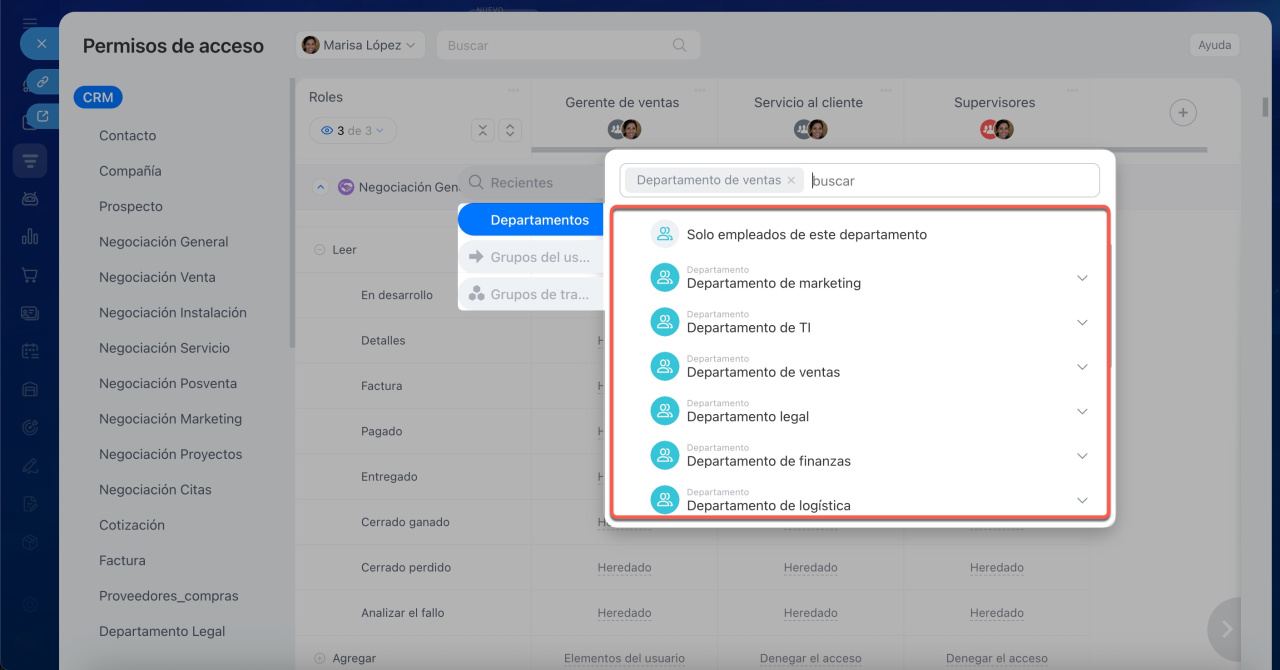The image size is (1280, 670).
Task: Close the panel with the X button
Action: [x=40, y=44]
